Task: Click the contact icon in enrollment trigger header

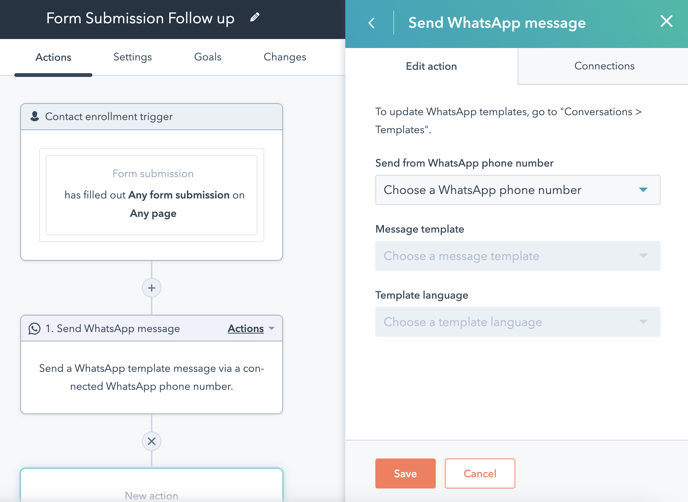Action: point(34,116)
